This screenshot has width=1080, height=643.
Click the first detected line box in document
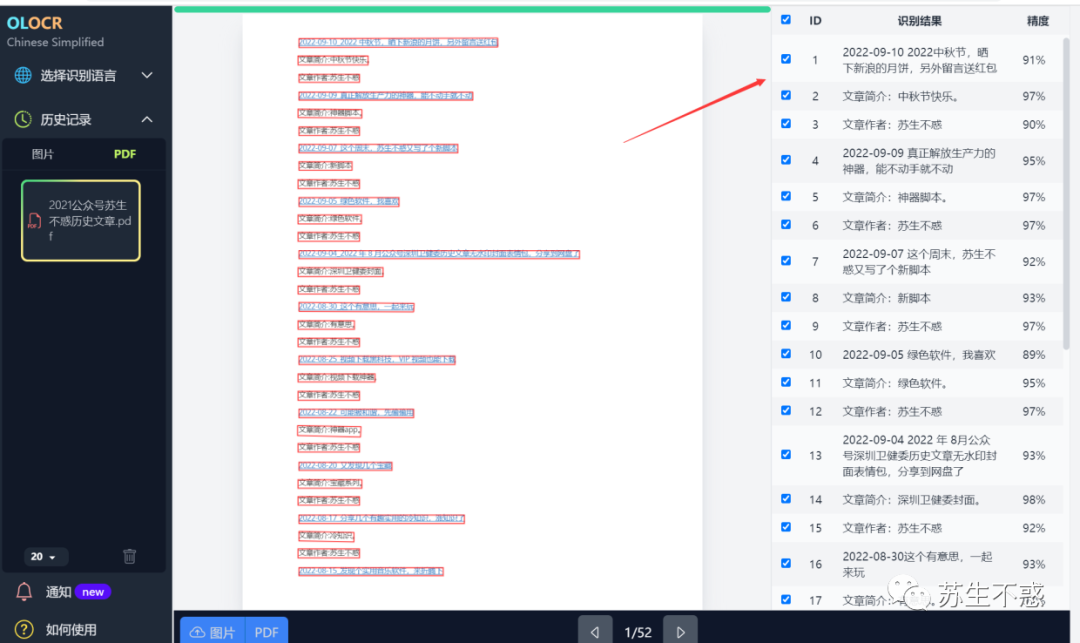coord(398,42)
